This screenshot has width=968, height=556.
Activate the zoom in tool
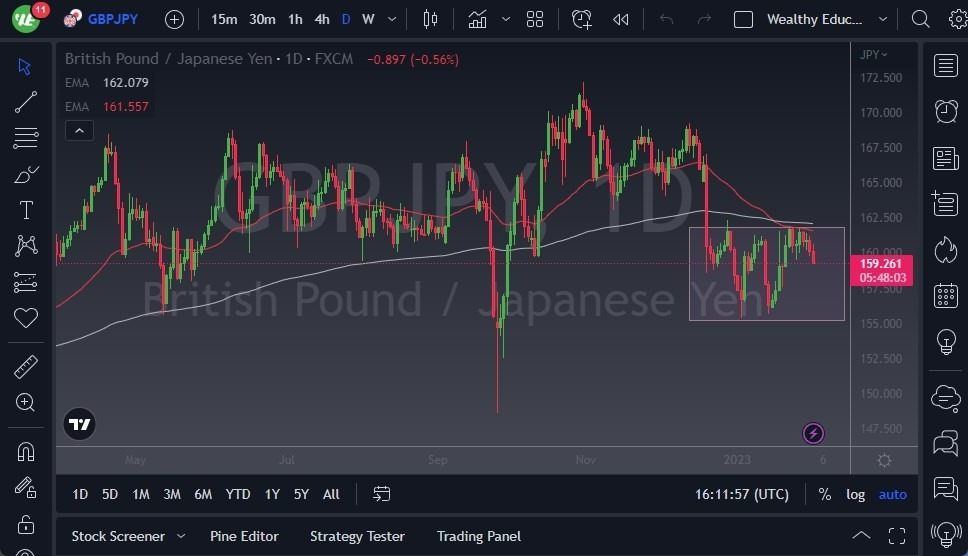(25, 402)
